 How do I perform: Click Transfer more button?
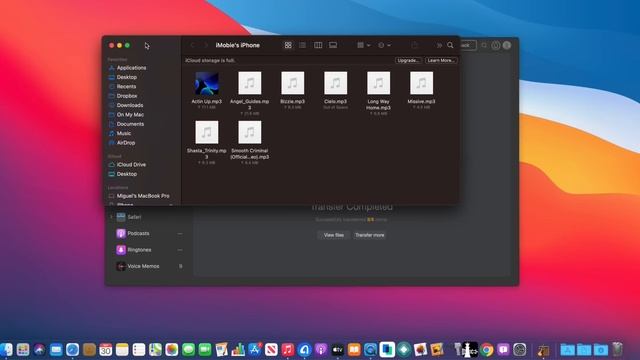tap(369, 235)
